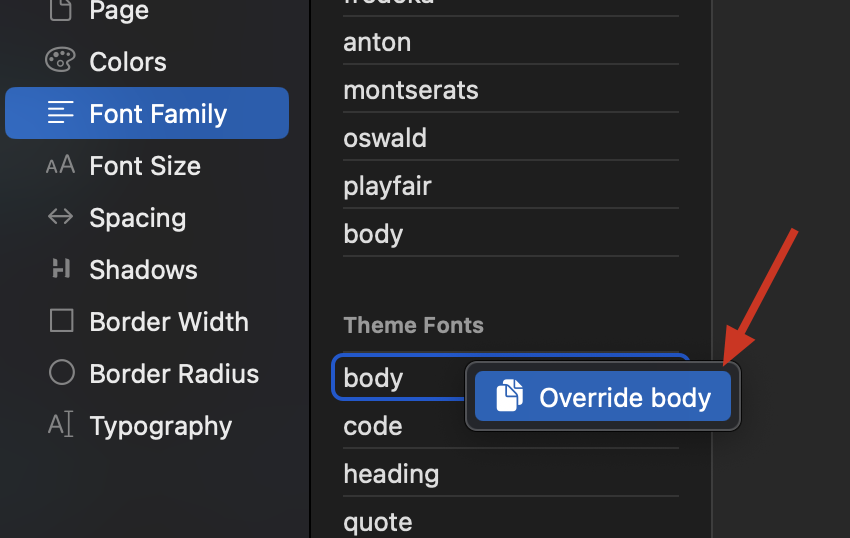Select the heading theme font
Image resolution: width=850 pixels, height=538 pixels.
pyautogui.click(x=391, y=474)
